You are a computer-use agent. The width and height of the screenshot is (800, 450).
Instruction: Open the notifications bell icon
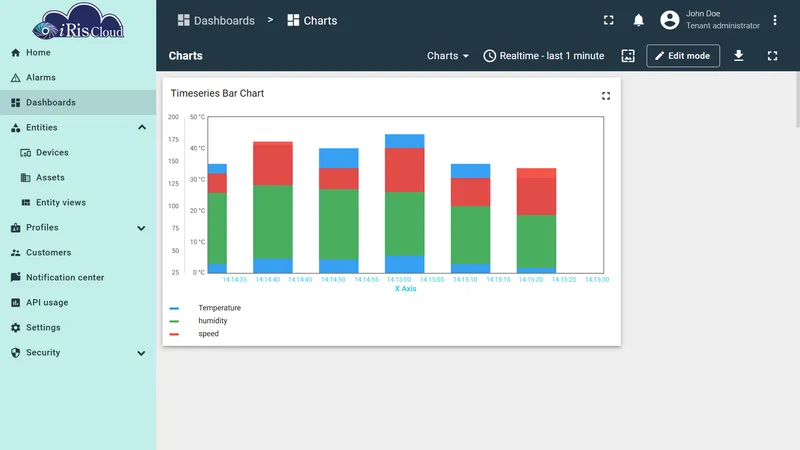[638, 20]
